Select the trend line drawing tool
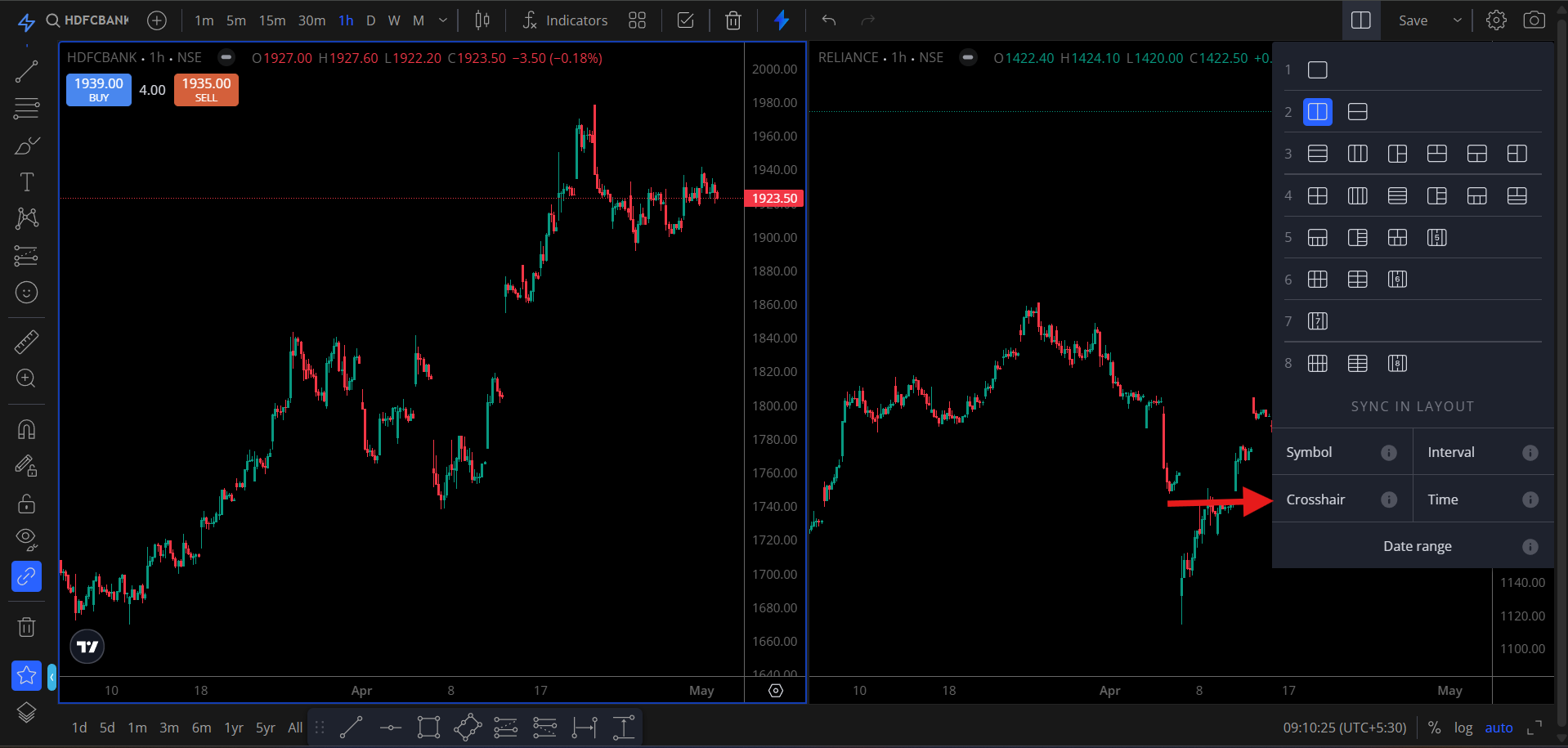The image size is (1568, 748). pos(26,72)
